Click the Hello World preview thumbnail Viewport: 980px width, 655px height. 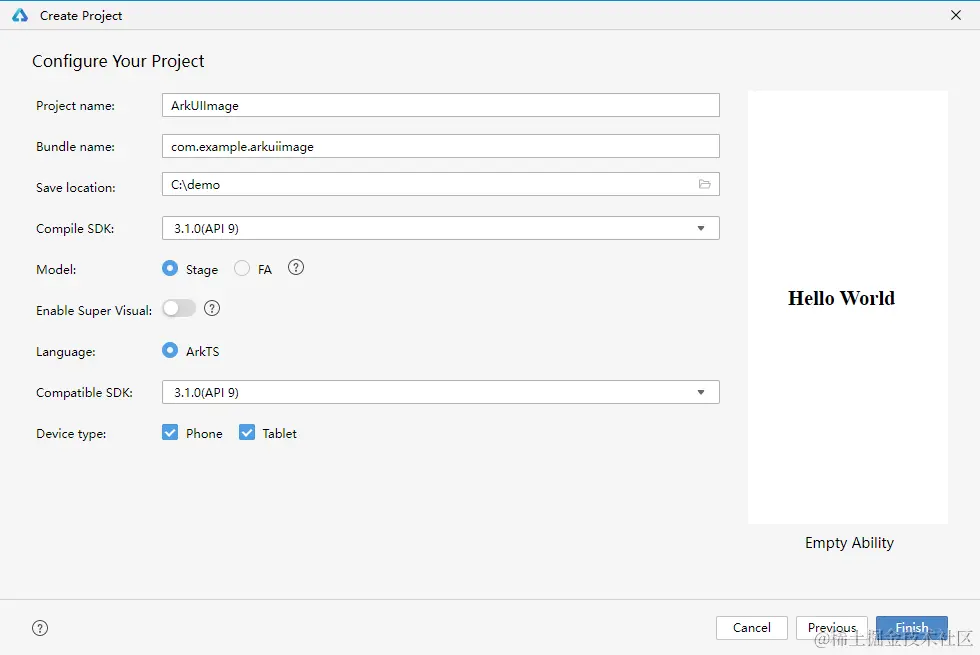(x=848, y=308)
